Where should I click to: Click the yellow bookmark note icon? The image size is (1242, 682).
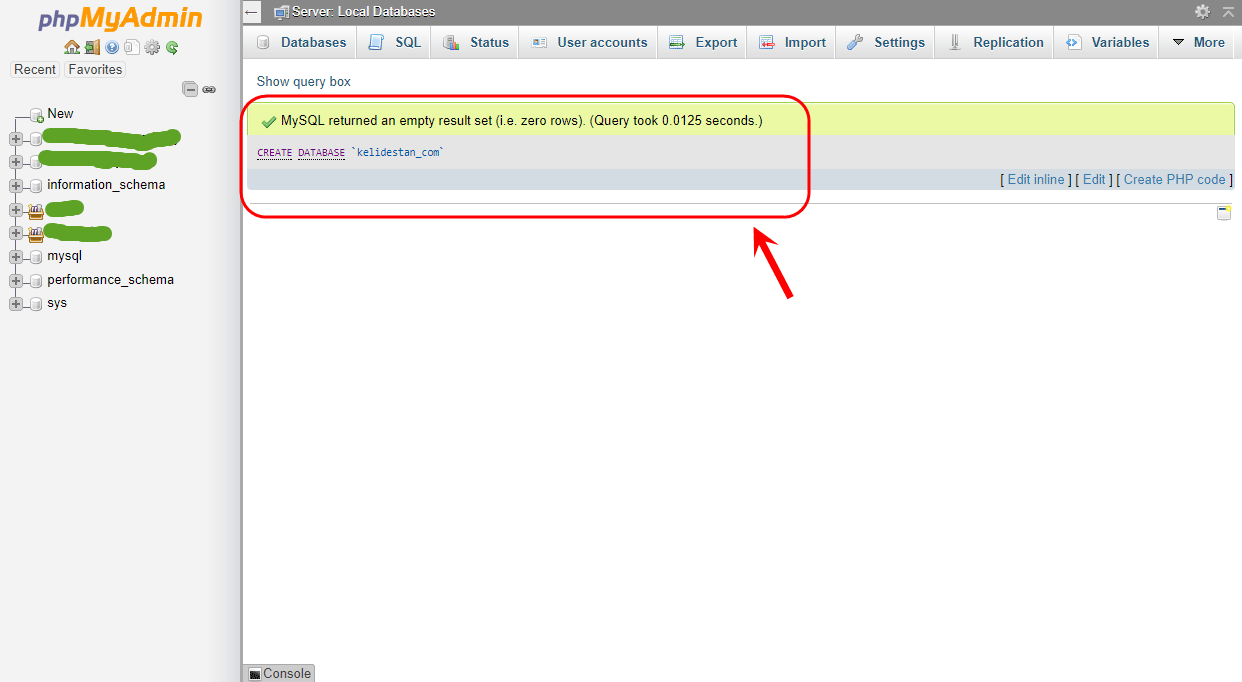coord(1224,212)
